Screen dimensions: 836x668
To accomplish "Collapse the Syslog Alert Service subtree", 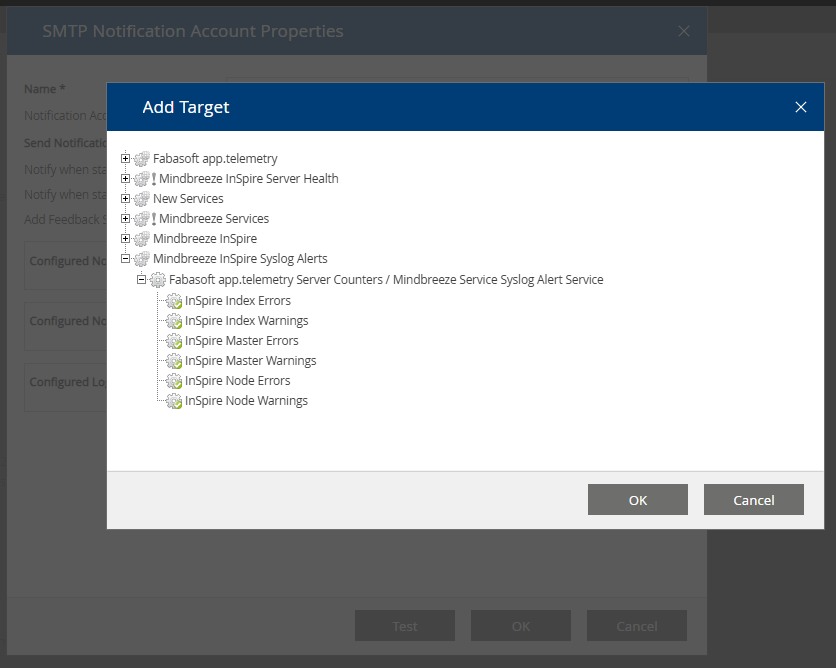I will pos(142,280).
